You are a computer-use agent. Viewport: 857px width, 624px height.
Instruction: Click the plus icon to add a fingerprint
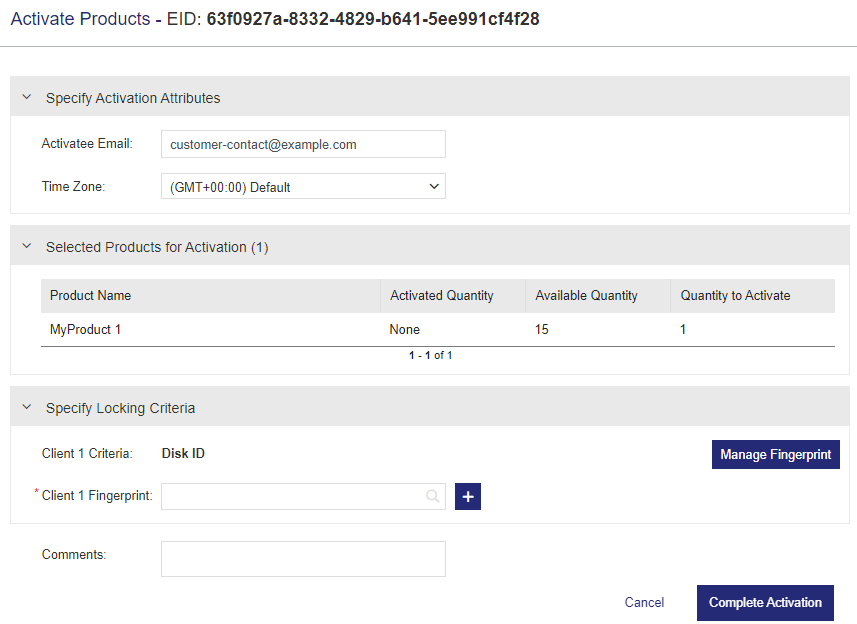tap(467, 496)
